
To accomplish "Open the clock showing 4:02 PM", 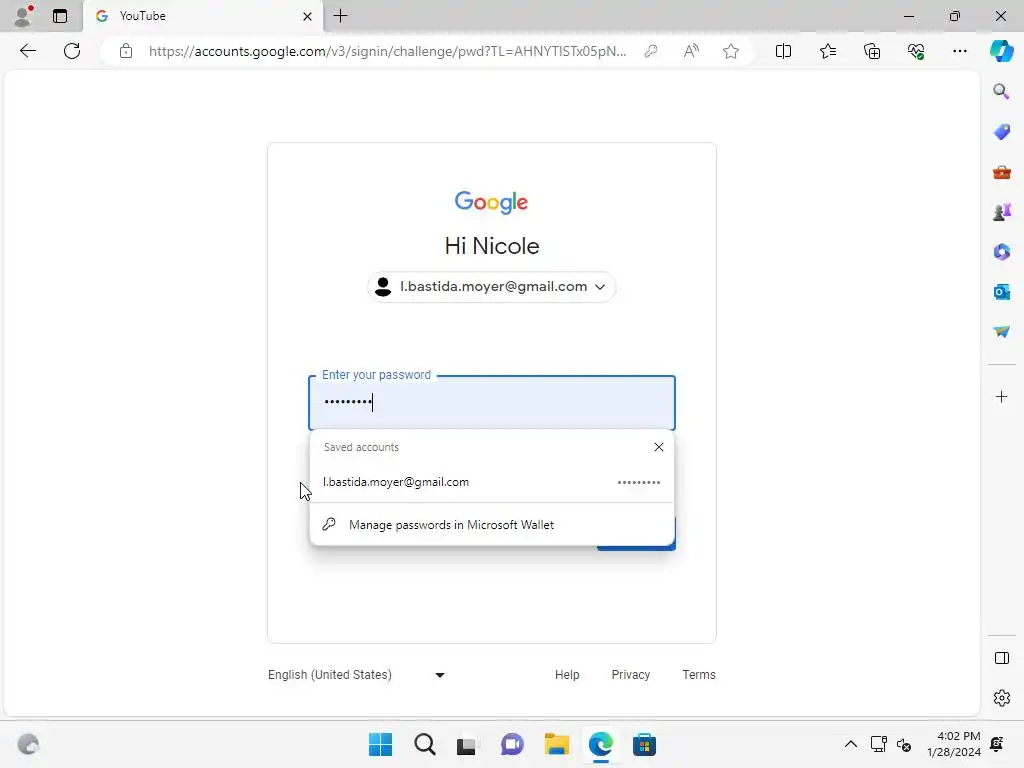I will [953, 744].
